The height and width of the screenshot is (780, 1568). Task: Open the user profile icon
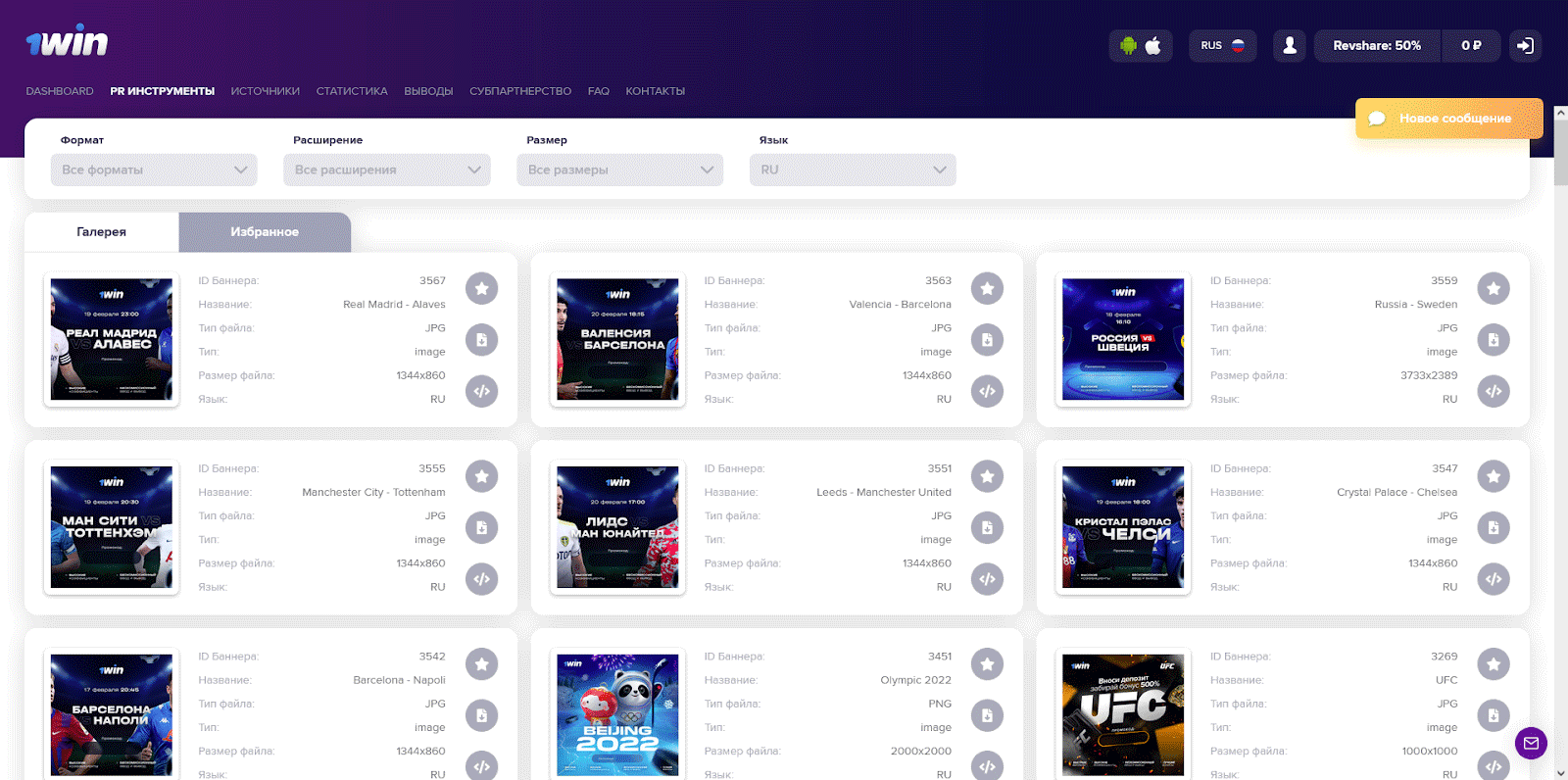pos(1290,45)
